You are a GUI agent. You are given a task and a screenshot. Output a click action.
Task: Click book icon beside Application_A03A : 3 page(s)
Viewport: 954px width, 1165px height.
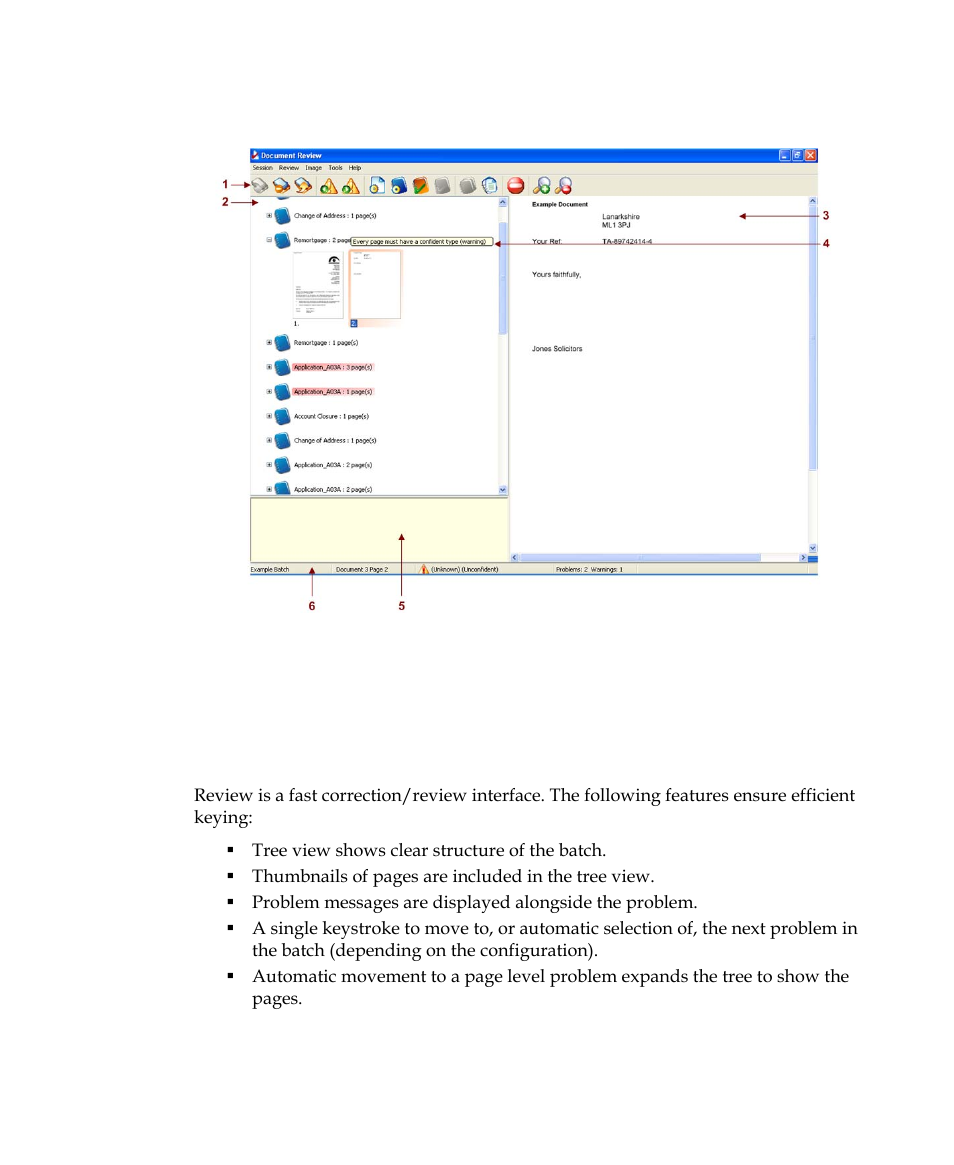tap(282, 367)
